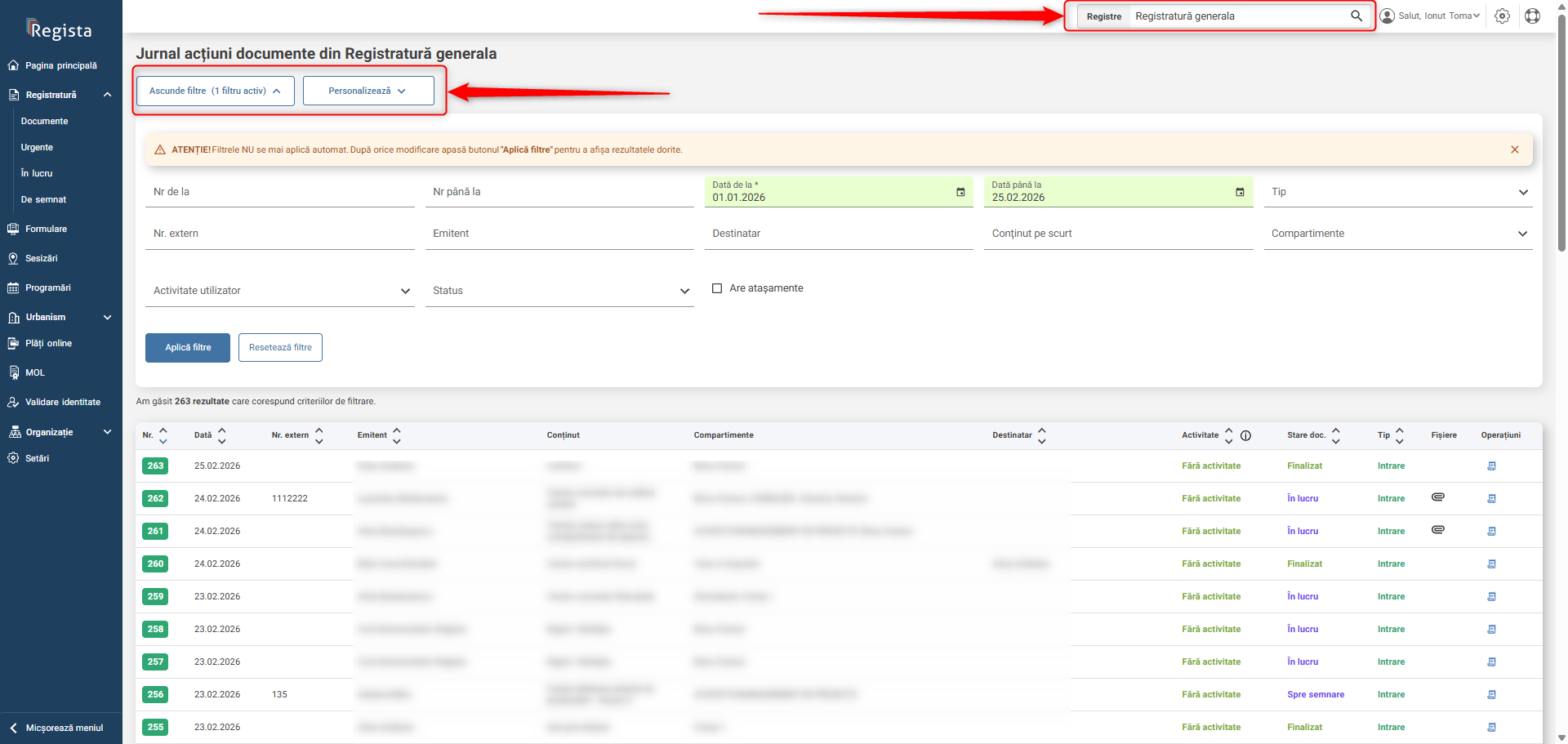The image size is (1568, 744).
Task: Collapse the Registratură sidebar section
Action: 108,95
